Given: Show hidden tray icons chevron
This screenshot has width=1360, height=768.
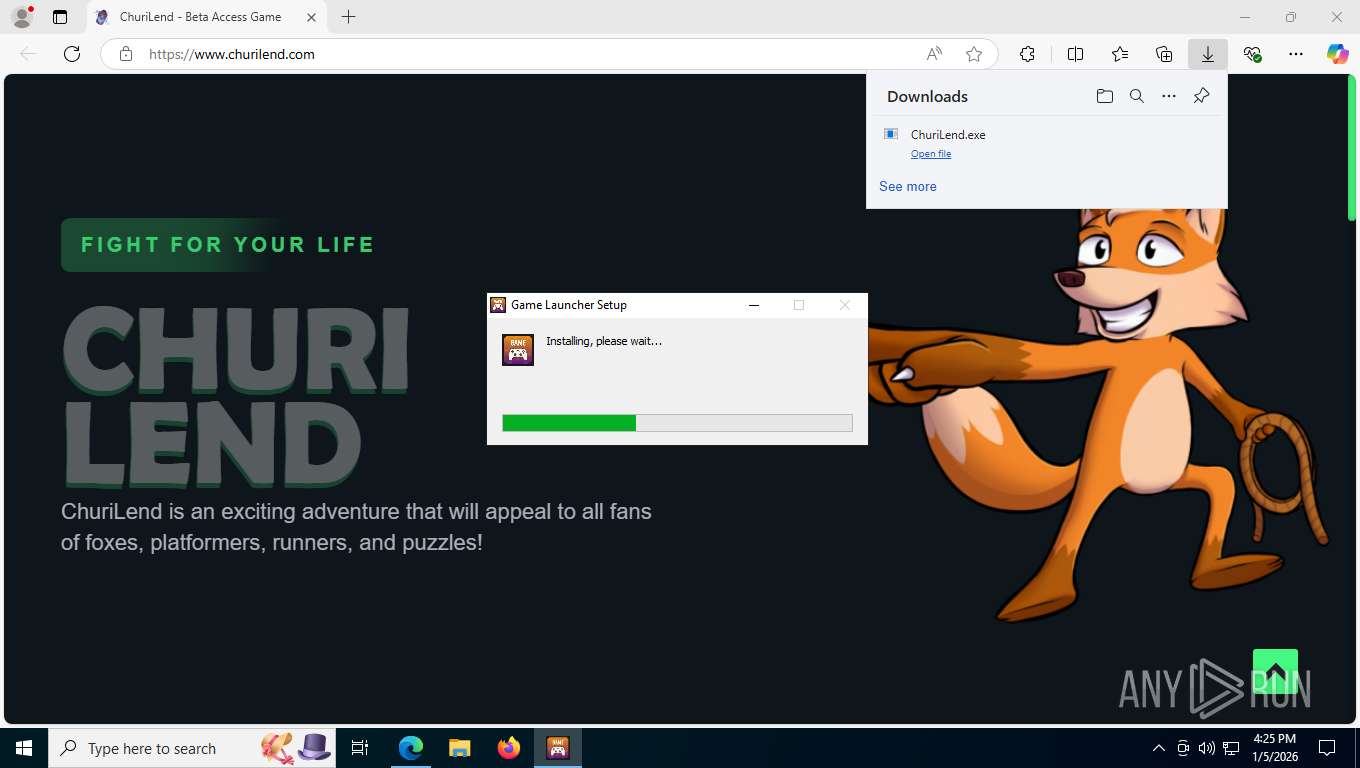Looking at the screenshot, I should (x=1159, y=748).
